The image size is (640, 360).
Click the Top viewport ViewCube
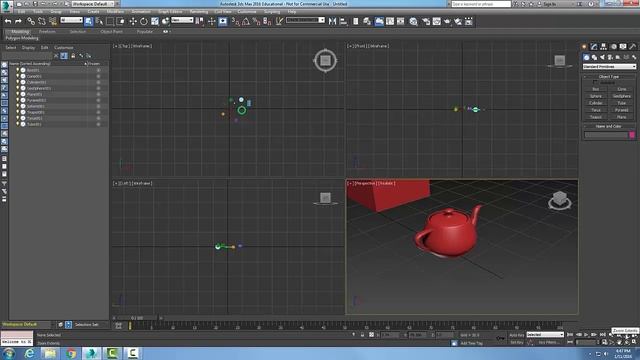(325, 61)
